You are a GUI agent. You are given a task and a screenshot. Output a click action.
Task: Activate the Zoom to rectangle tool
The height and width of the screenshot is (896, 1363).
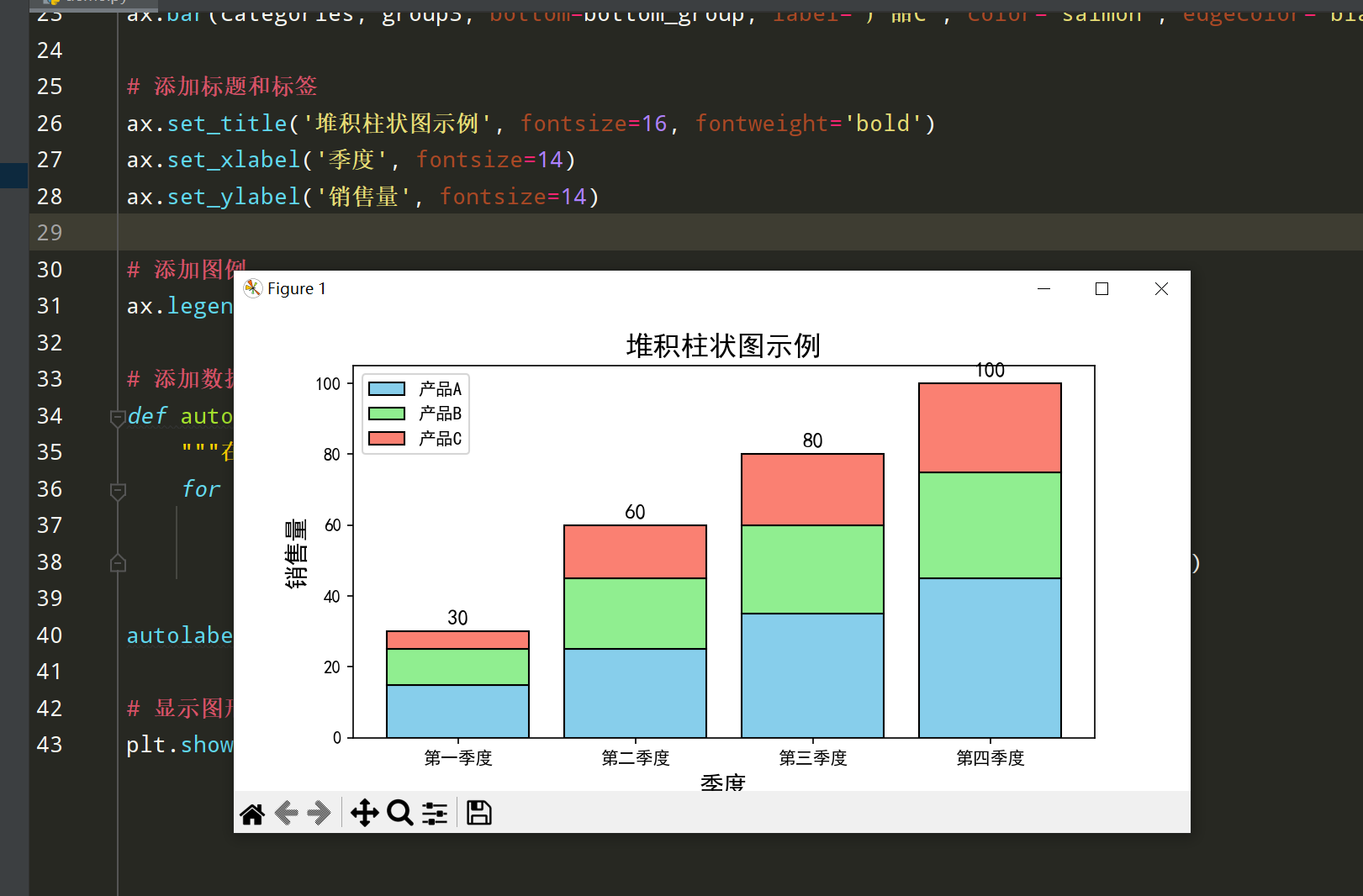(x=400, y=813)
